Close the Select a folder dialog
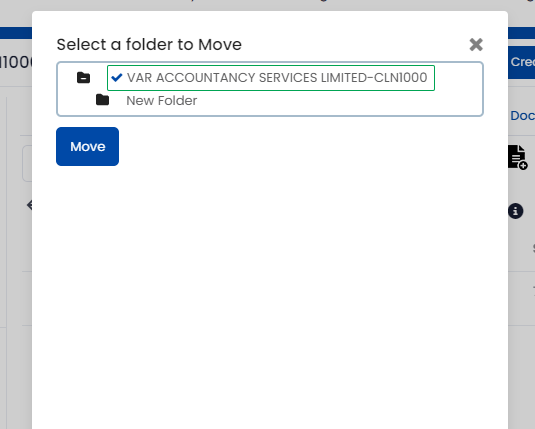The width and height of the screenshot is (535, 429). tap(476, 45)
